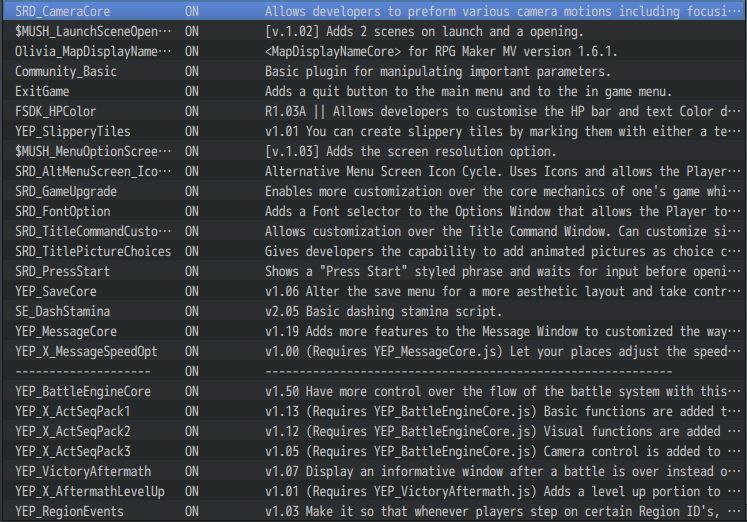Select the FSDK_HPColor plugin name
The image size is (747, 522).
pos(56,112)
